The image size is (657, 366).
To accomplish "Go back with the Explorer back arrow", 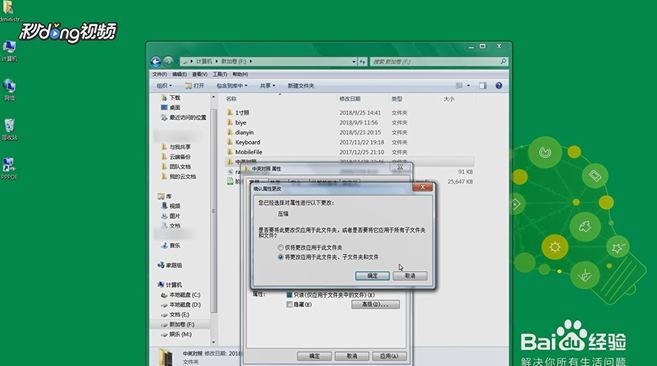I will pos(155,62).
